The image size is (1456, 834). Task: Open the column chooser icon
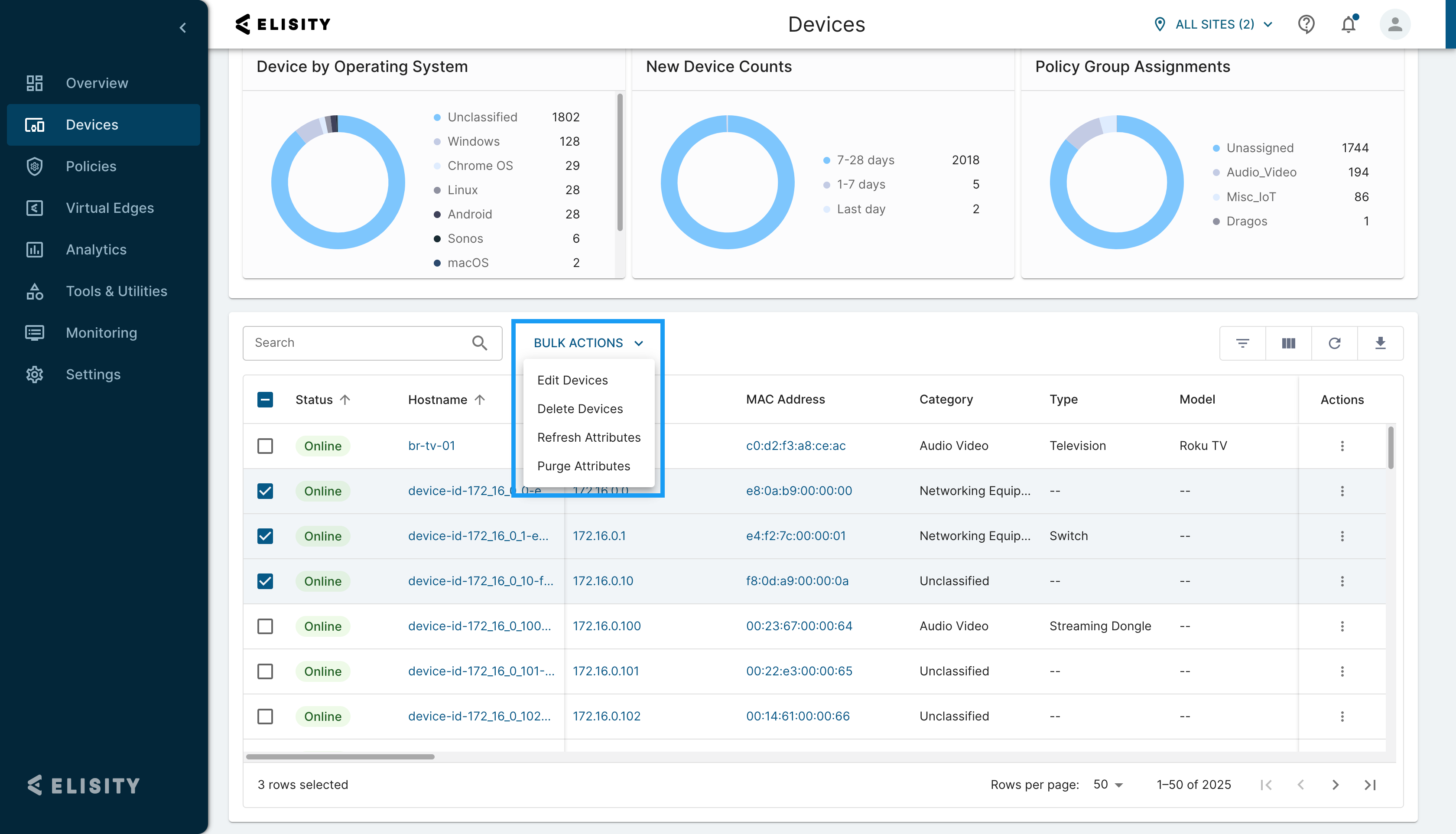1288,343
